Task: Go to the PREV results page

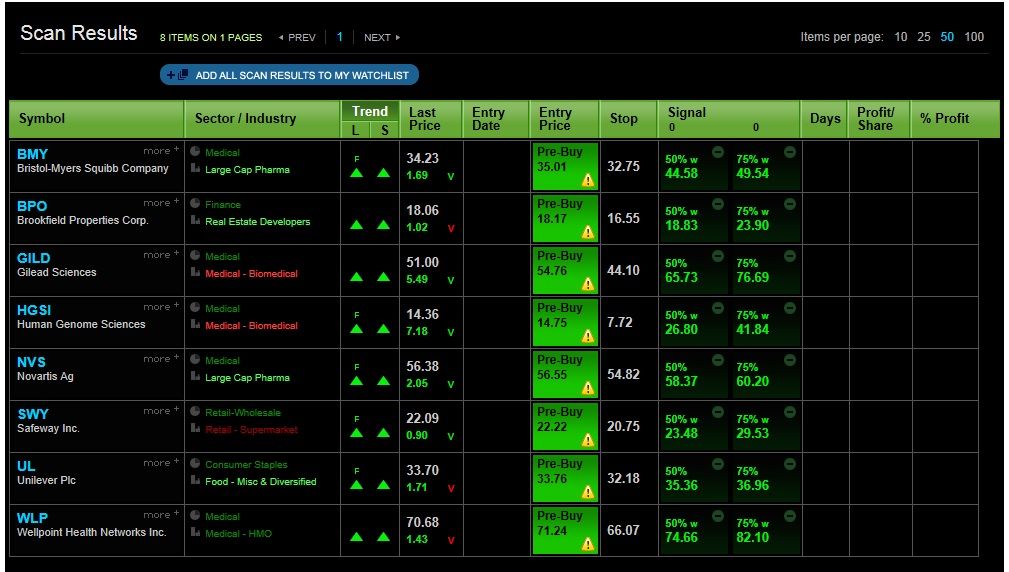Action: click(x=297, y=38)
